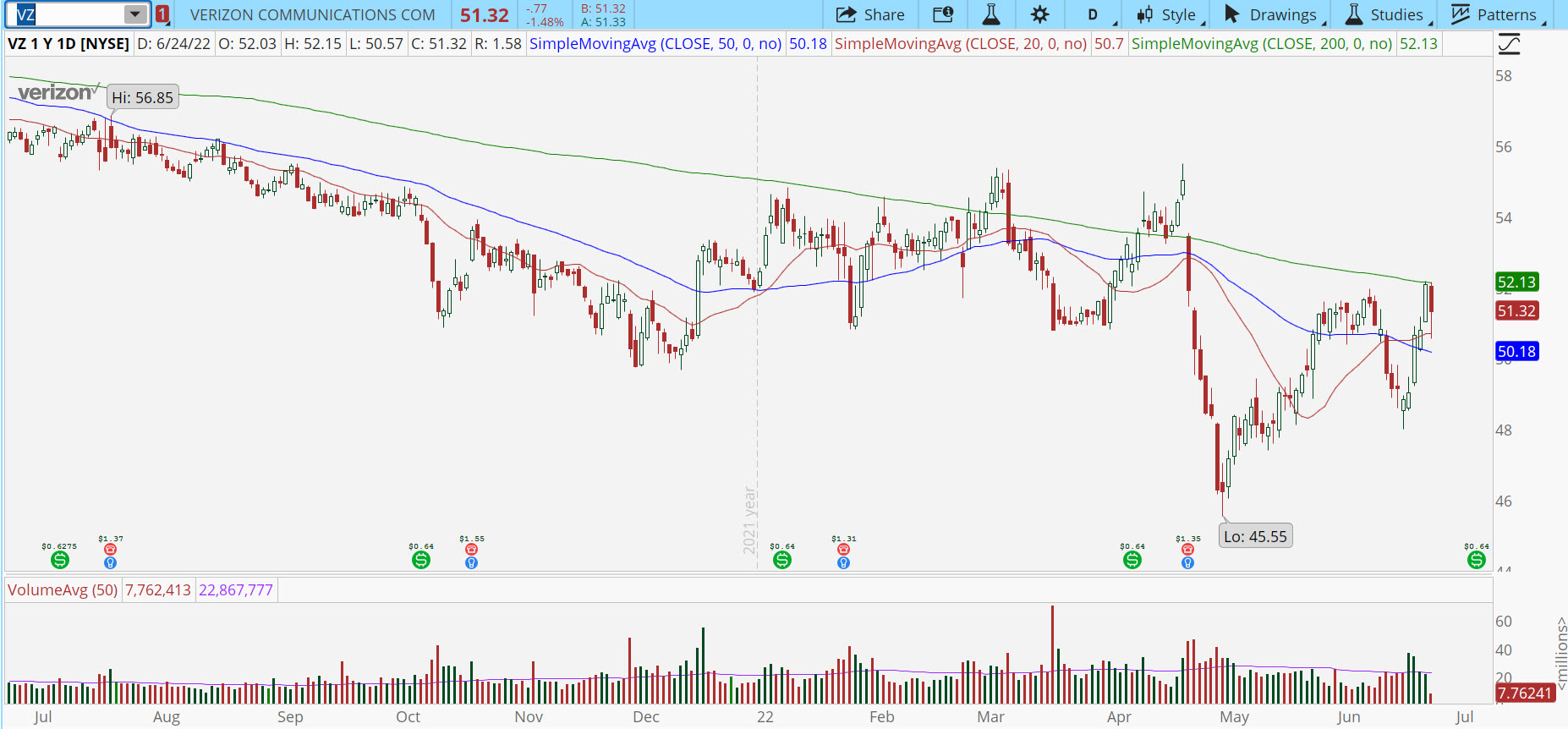
Task: Click the blue lightbulb under $1.37 earnings
Action: (110, 562)
